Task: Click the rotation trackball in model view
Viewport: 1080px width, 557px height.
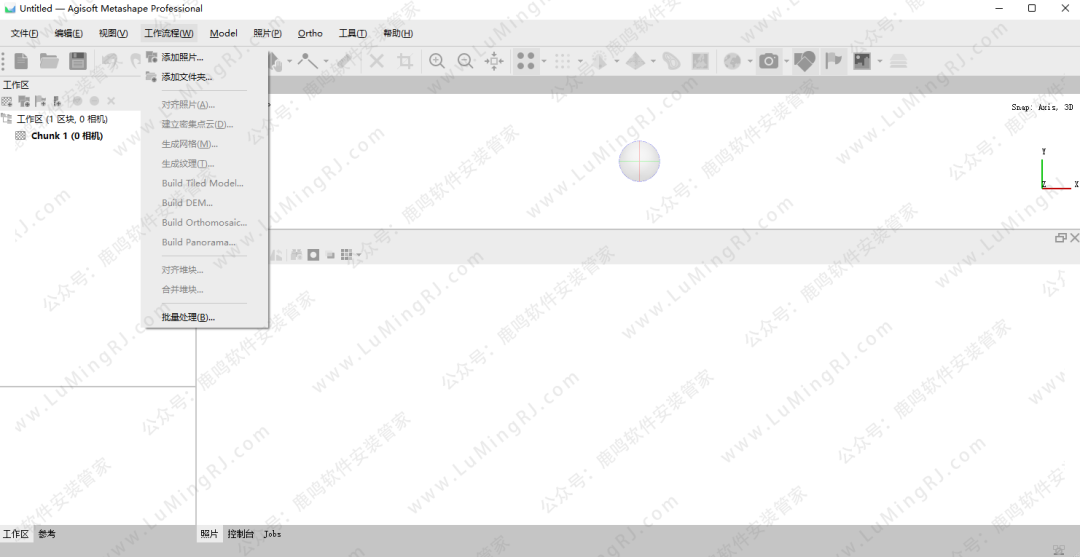Action: 639,161
